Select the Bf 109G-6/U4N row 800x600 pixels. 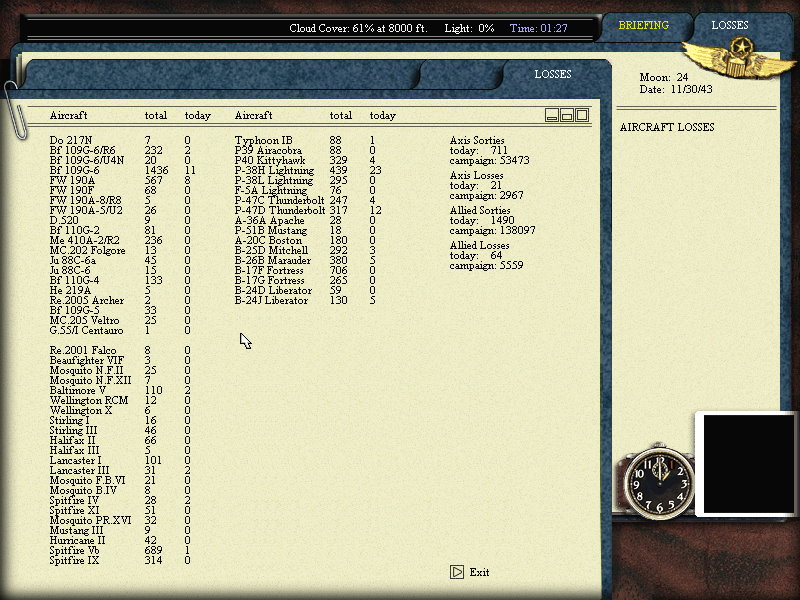coord(120,160)
